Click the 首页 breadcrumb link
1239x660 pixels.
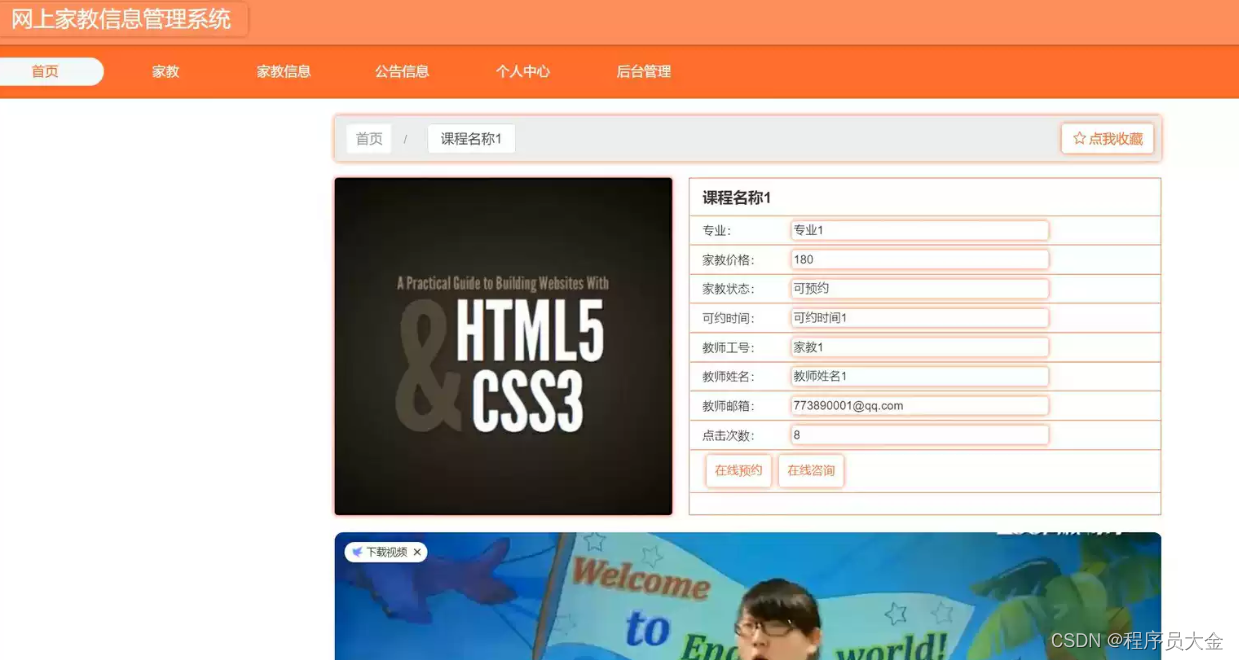coord(369,139)
